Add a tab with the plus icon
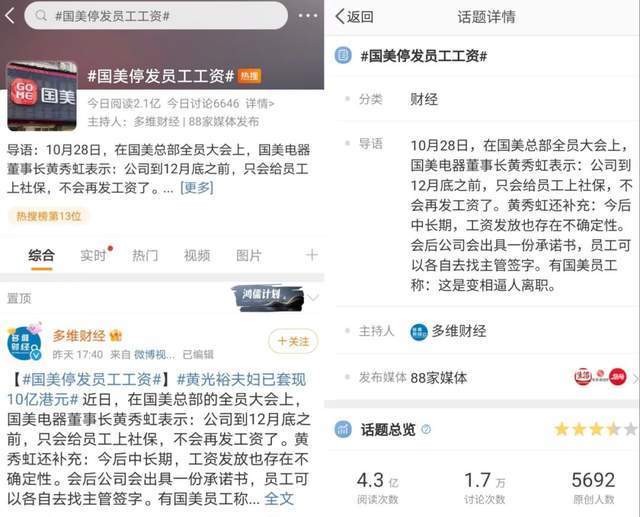 pyautogui.click(x=312, y=255)
